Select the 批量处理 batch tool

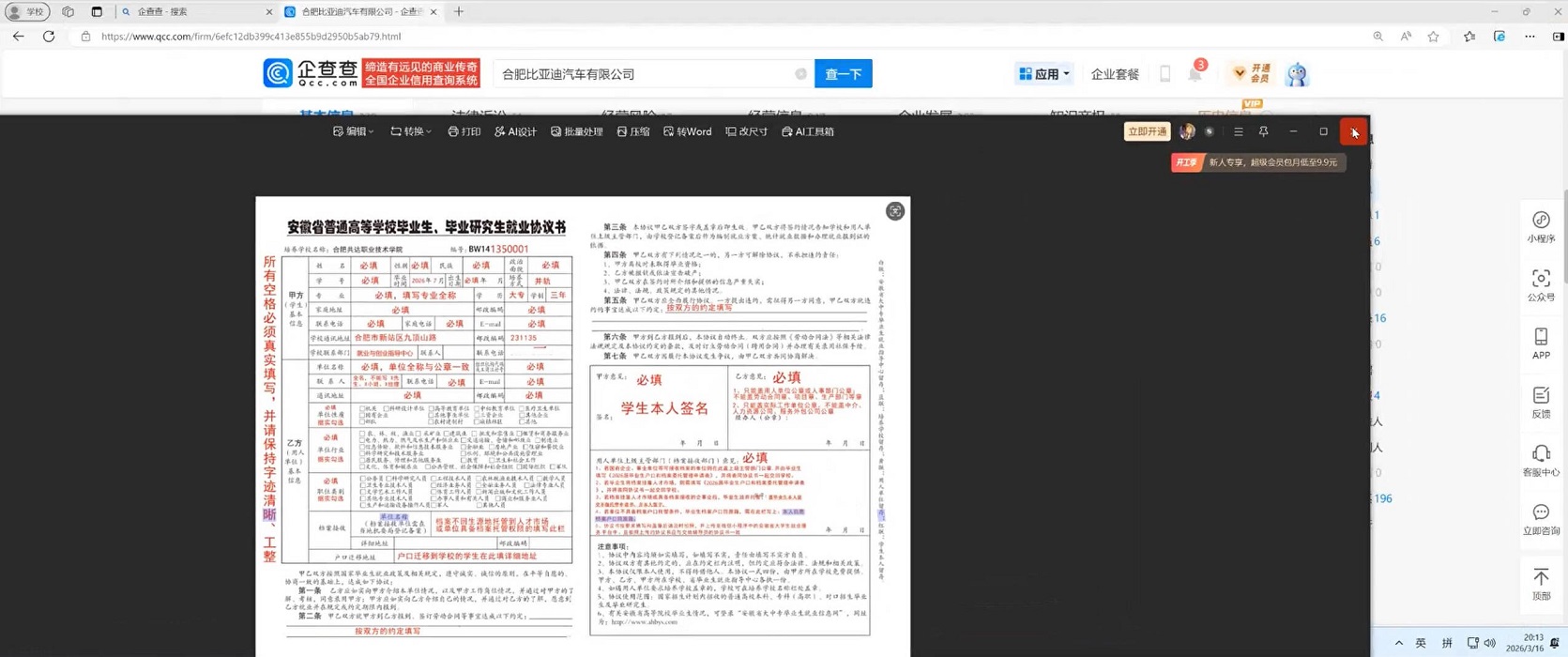[576, 132]
